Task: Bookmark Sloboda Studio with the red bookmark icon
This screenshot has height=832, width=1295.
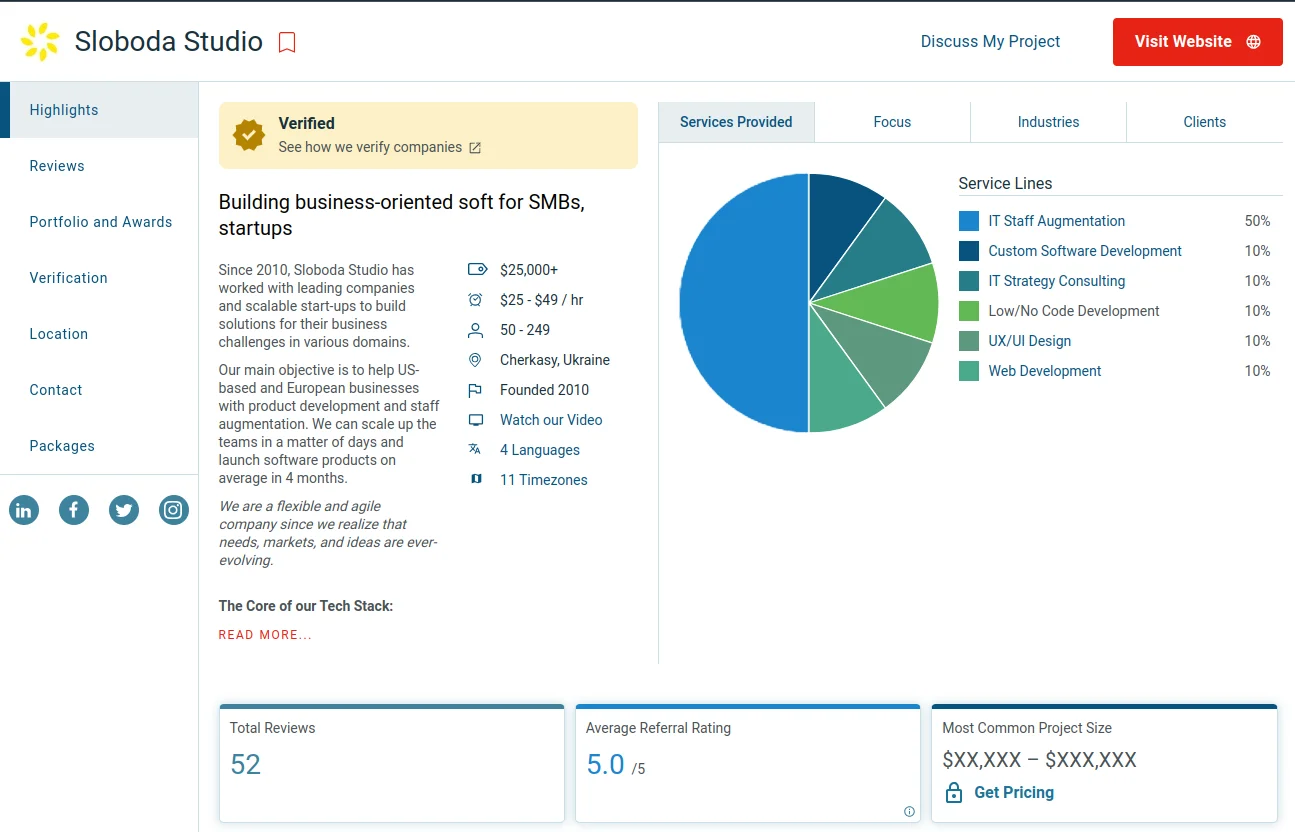Action: pos(287,42)
